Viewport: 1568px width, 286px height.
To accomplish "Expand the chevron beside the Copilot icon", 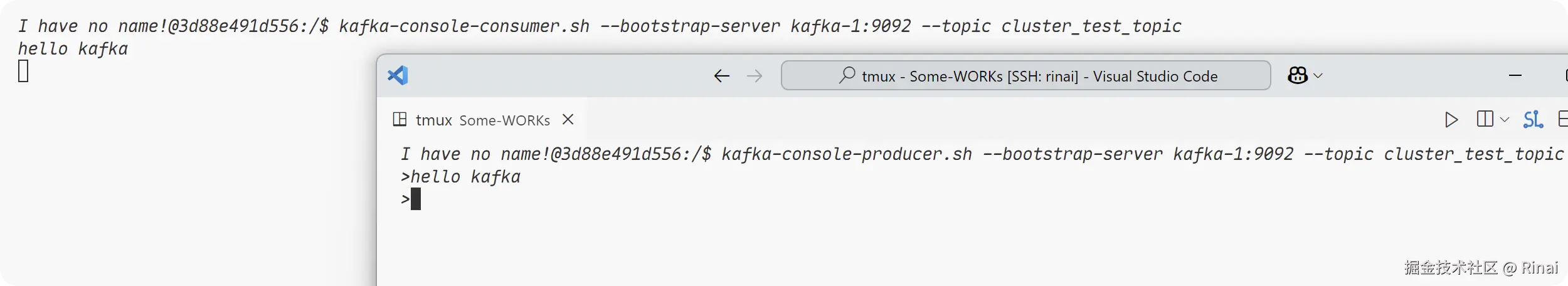I will click(1318, 75).
